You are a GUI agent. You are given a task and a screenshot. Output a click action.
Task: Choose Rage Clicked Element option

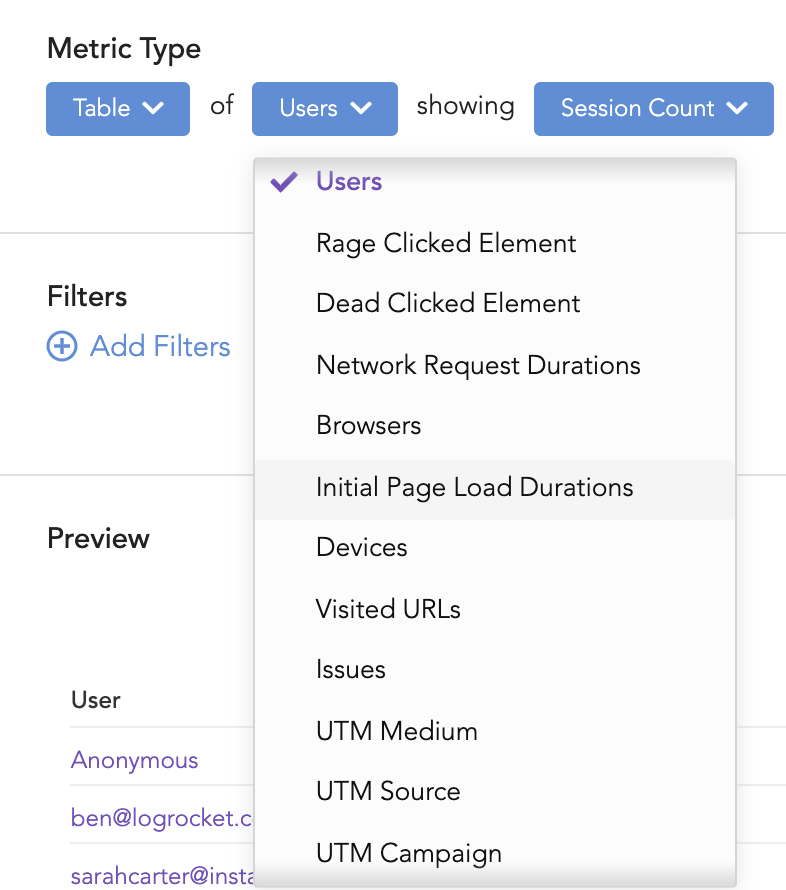click(x=446, y=243)
